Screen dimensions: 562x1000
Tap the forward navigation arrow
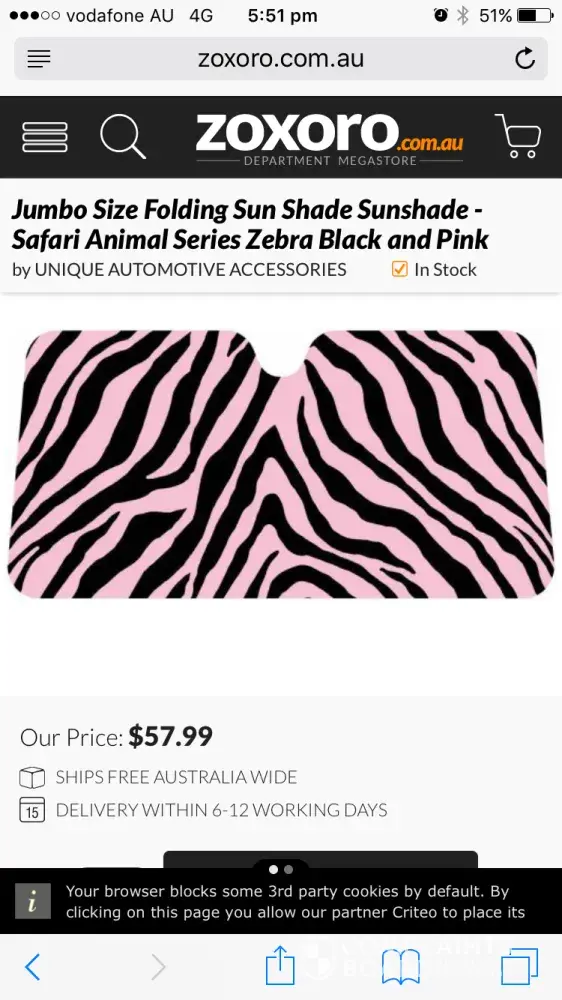(x=158, y=967)
